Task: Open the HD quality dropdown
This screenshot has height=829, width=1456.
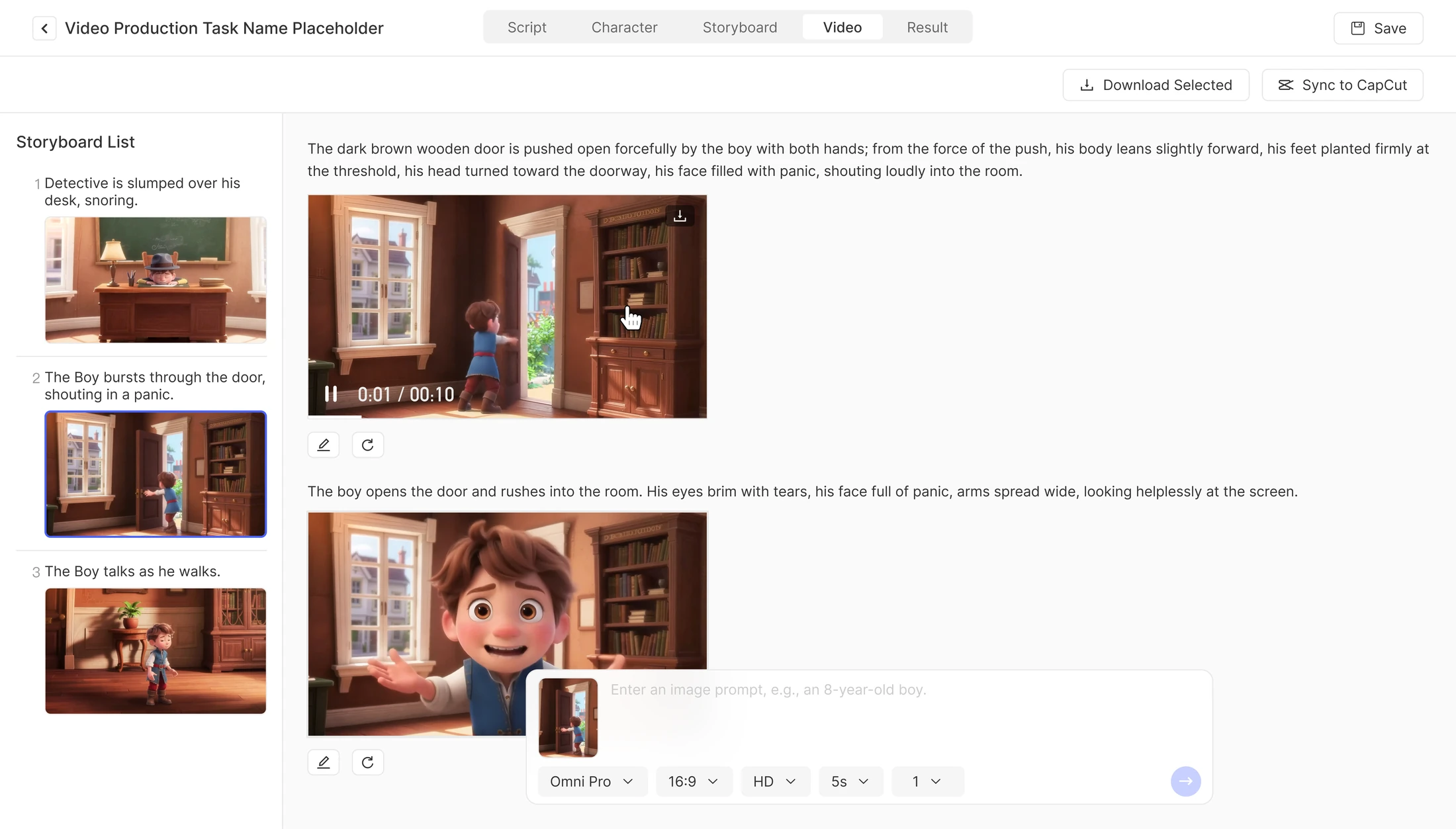Action: click(775, 781)
